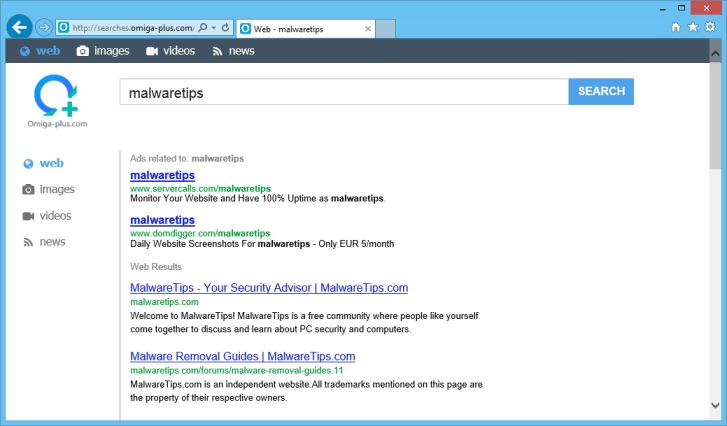The image size is (727, 426).
Task: Click the vertical scrollbar thumb
Action: tap(715, 116)
